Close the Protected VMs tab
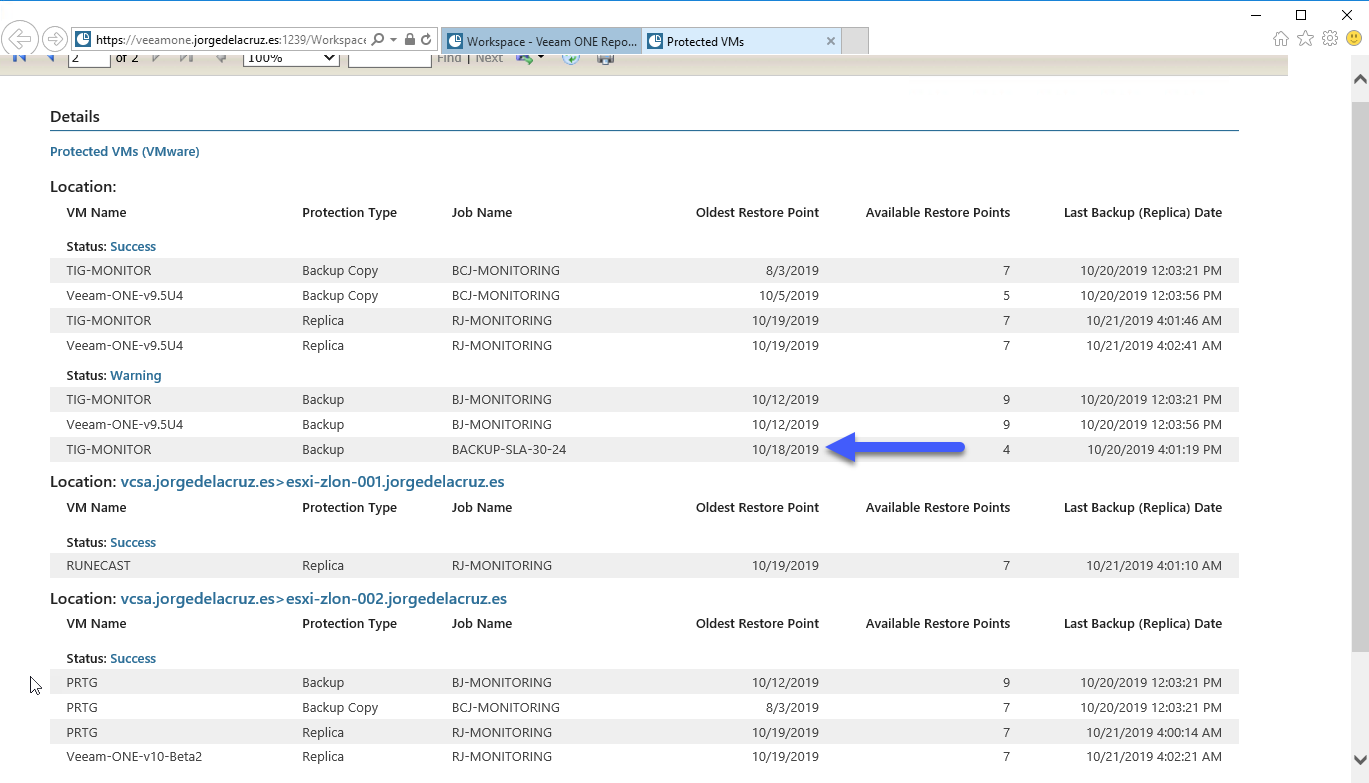 pos(831,41)
